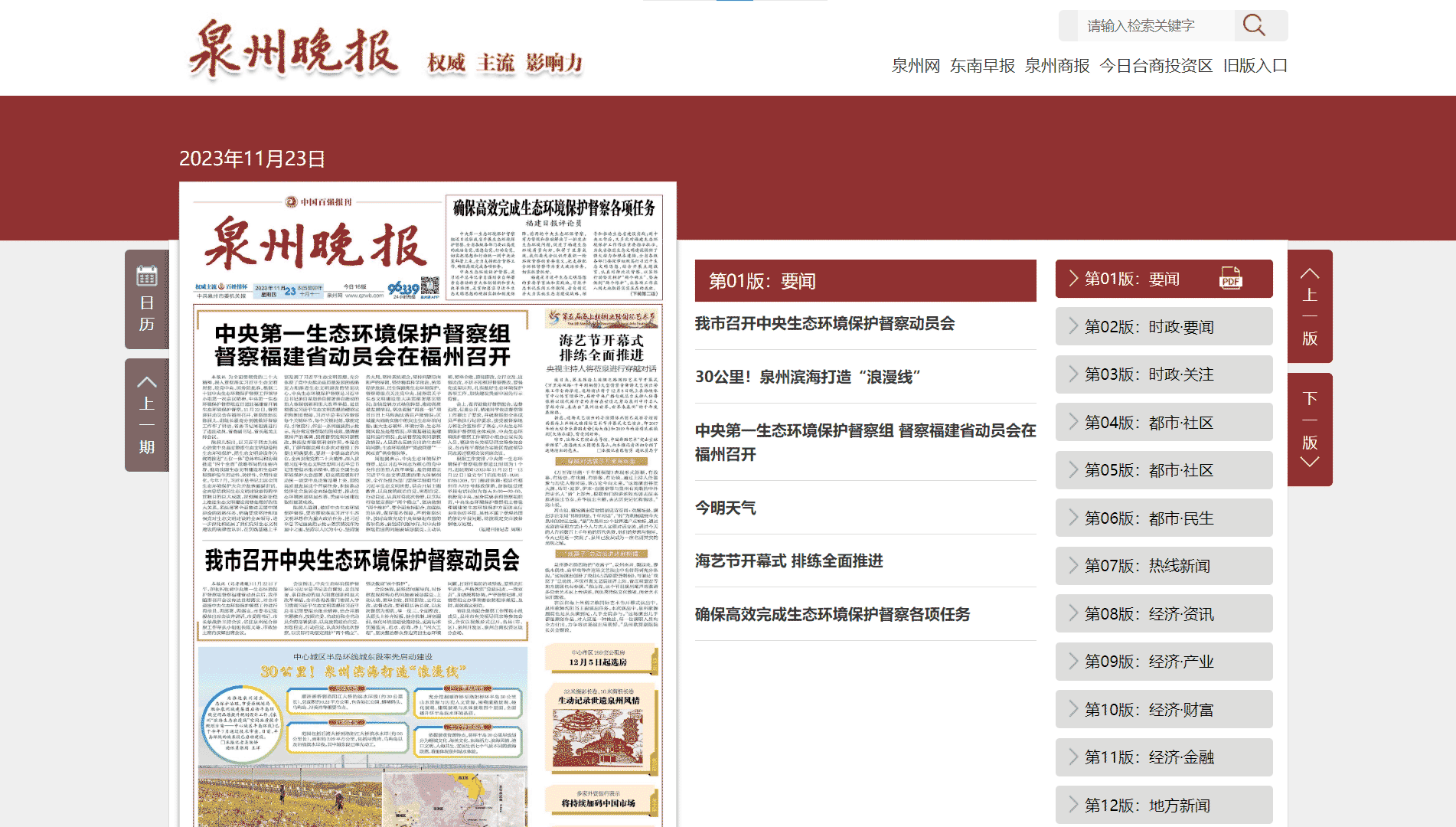Click 确保高效完成生态环境保护督察各项任务 block on front page
Image resolution: width=1456 pixels, height=827 pixels.
click(x=553, y=247)
